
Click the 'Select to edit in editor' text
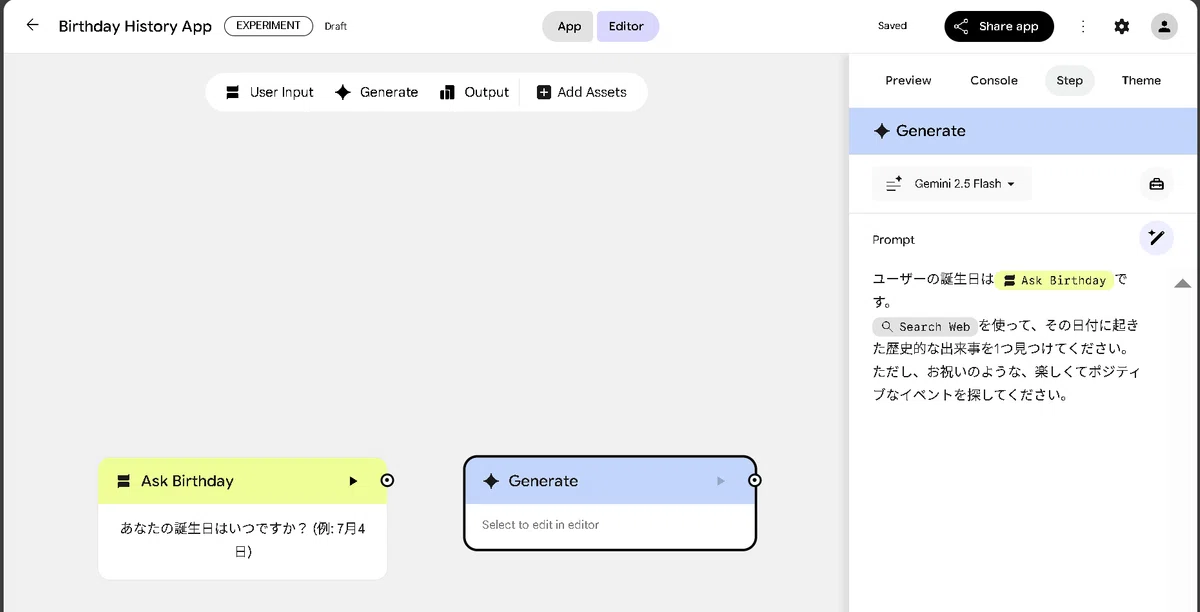[x=540, y=525]
